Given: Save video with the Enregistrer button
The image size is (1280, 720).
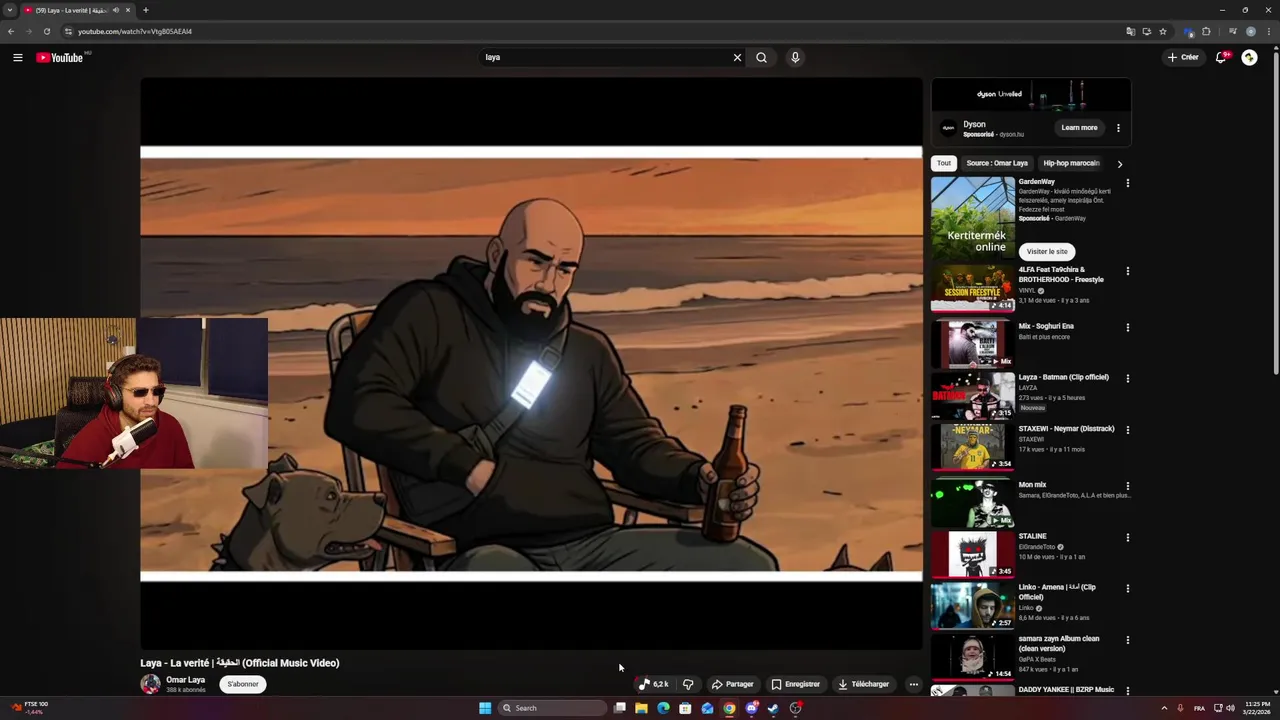Looking at the screenshot, I should (x=796, y=684).
